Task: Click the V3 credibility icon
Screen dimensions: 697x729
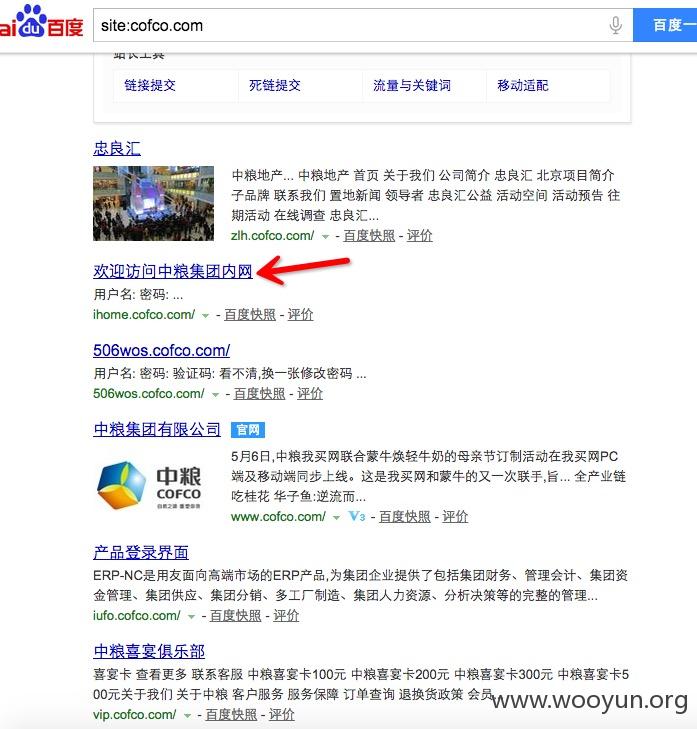Action: pyautogui.click(x=357, y=517)
